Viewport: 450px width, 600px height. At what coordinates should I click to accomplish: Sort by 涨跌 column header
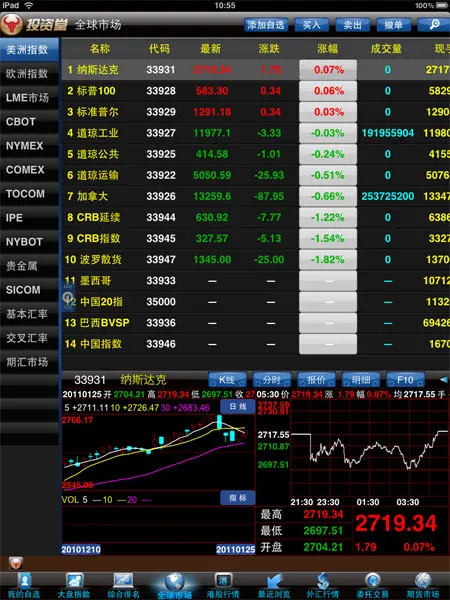[269, 49]
